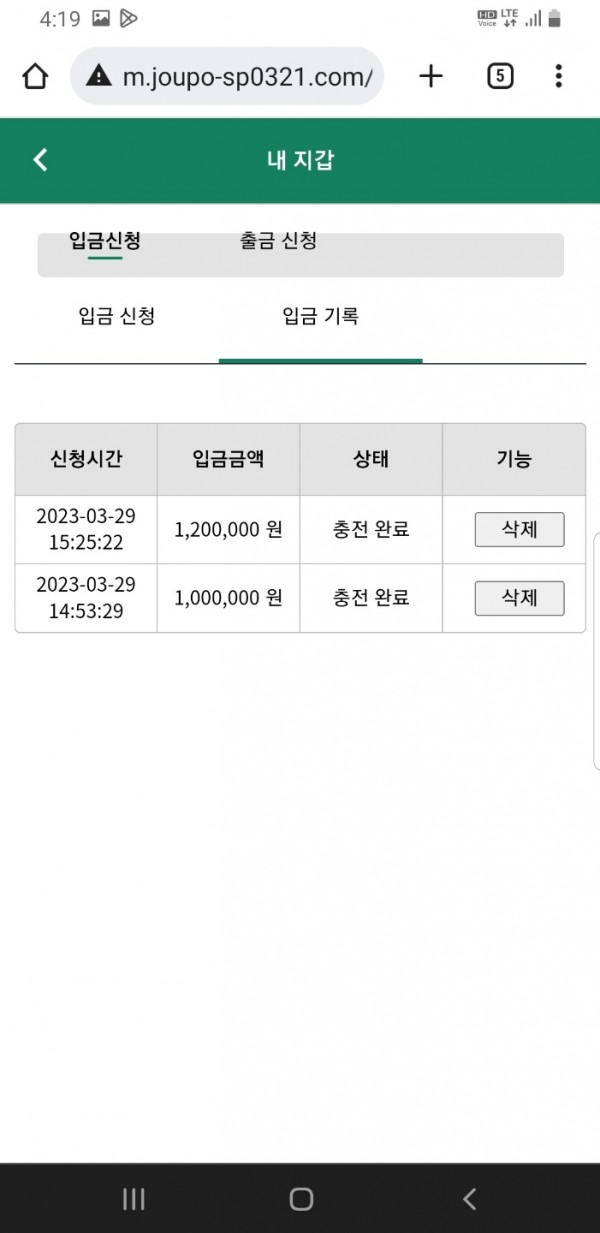
Task: Tap the 상태 column header
Action: point(370,459)
